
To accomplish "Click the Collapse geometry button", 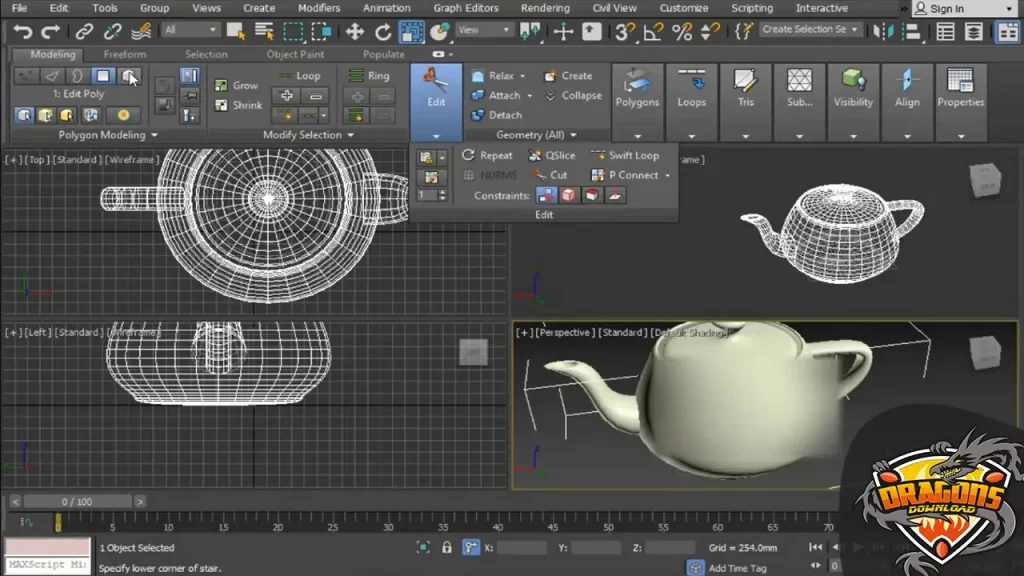I will click(573, 96).
